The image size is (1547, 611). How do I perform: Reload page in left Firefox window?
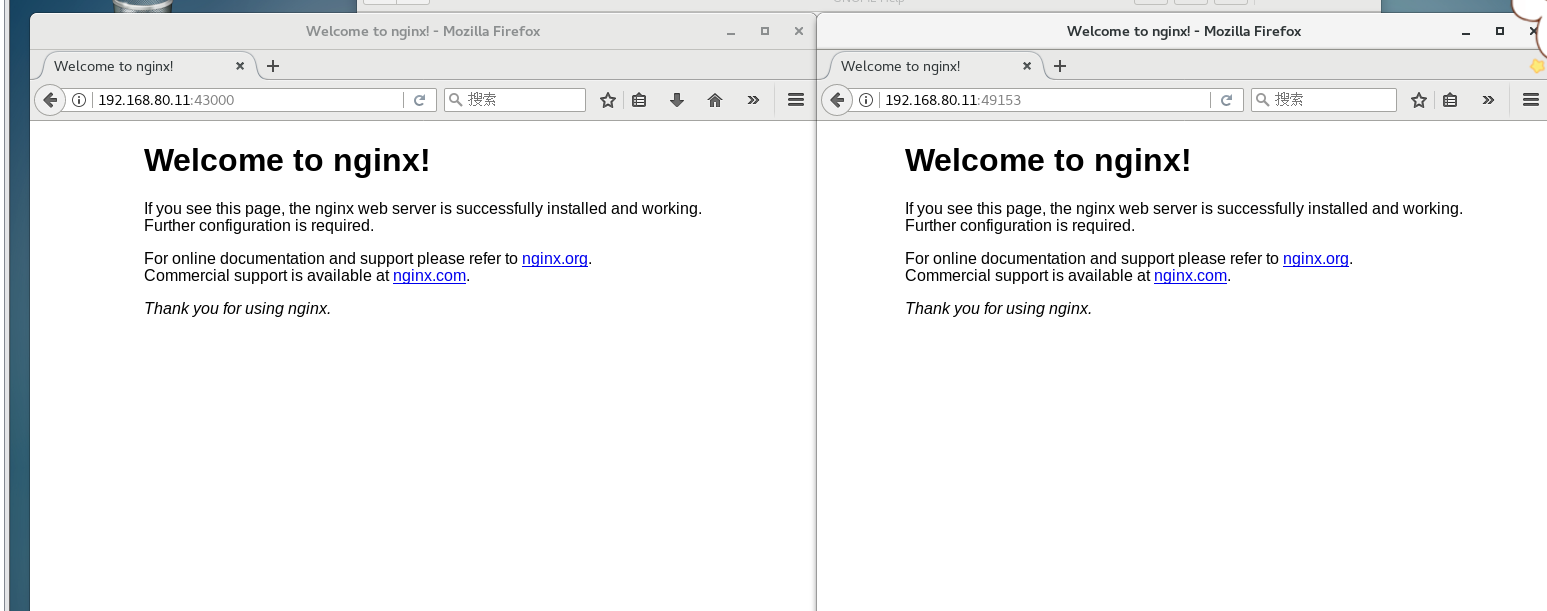click(420, 100)
